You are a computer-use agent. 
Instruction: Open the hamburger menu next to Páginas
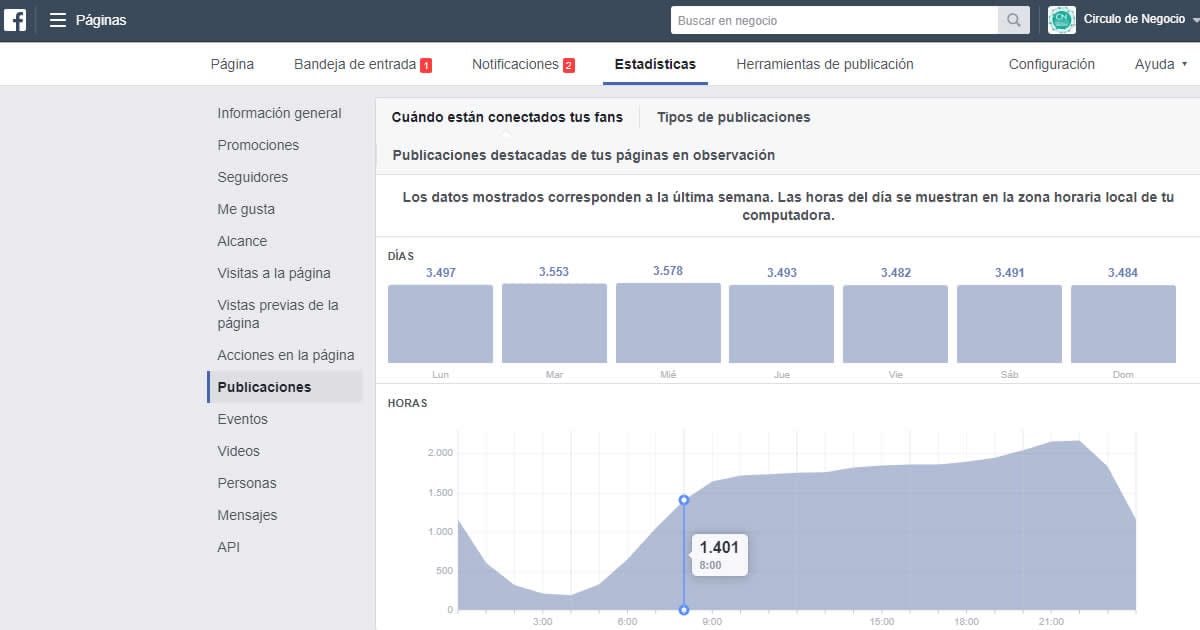point(58,20)
